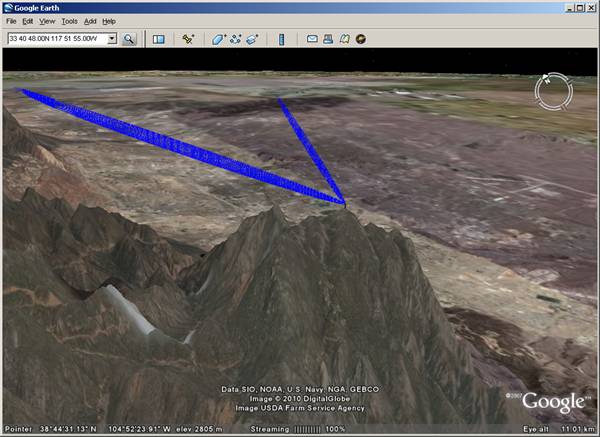Click the Eye alt 11.01 km readout
Screen dimensions: 600x437
pos(558,429)
